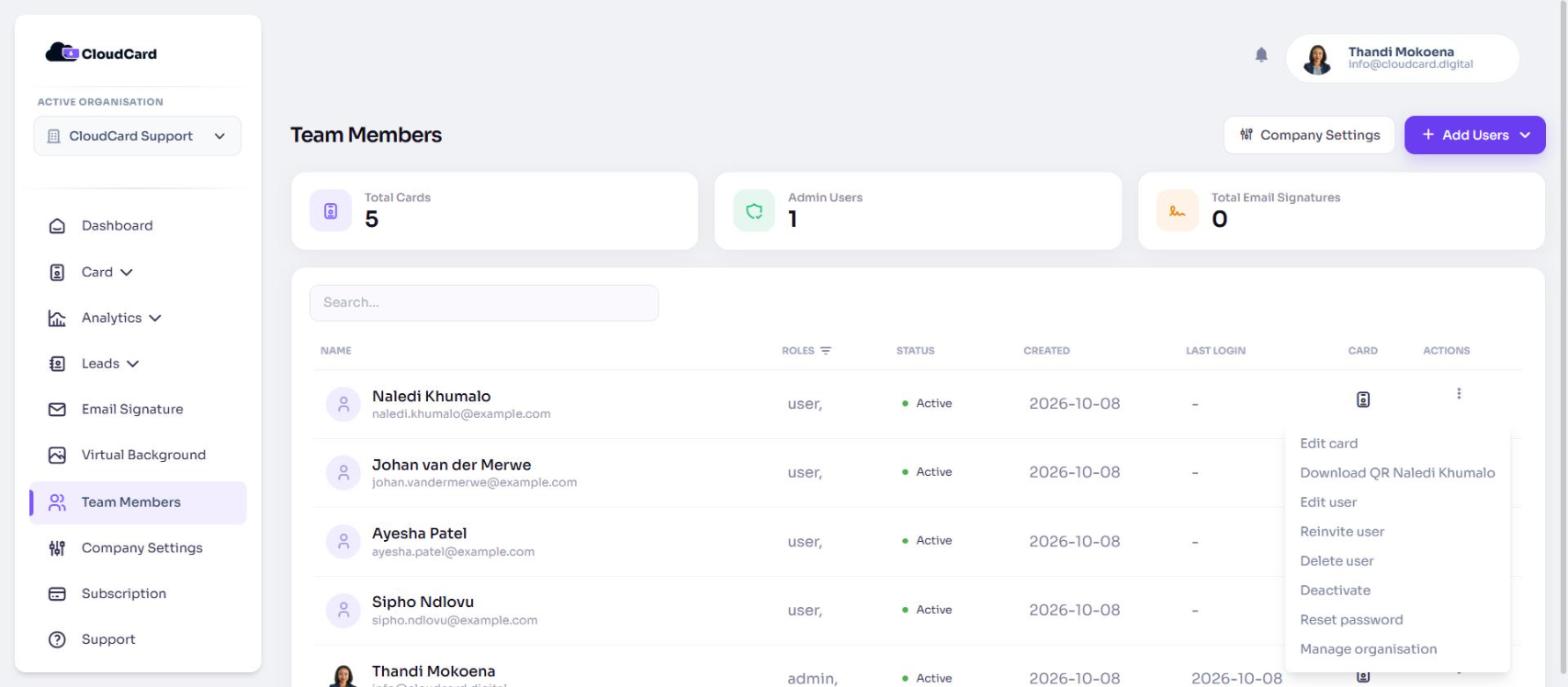Click the Company Settings button in header
The height and width of the screenshot is (687, 1568).
pos(1309,135)
